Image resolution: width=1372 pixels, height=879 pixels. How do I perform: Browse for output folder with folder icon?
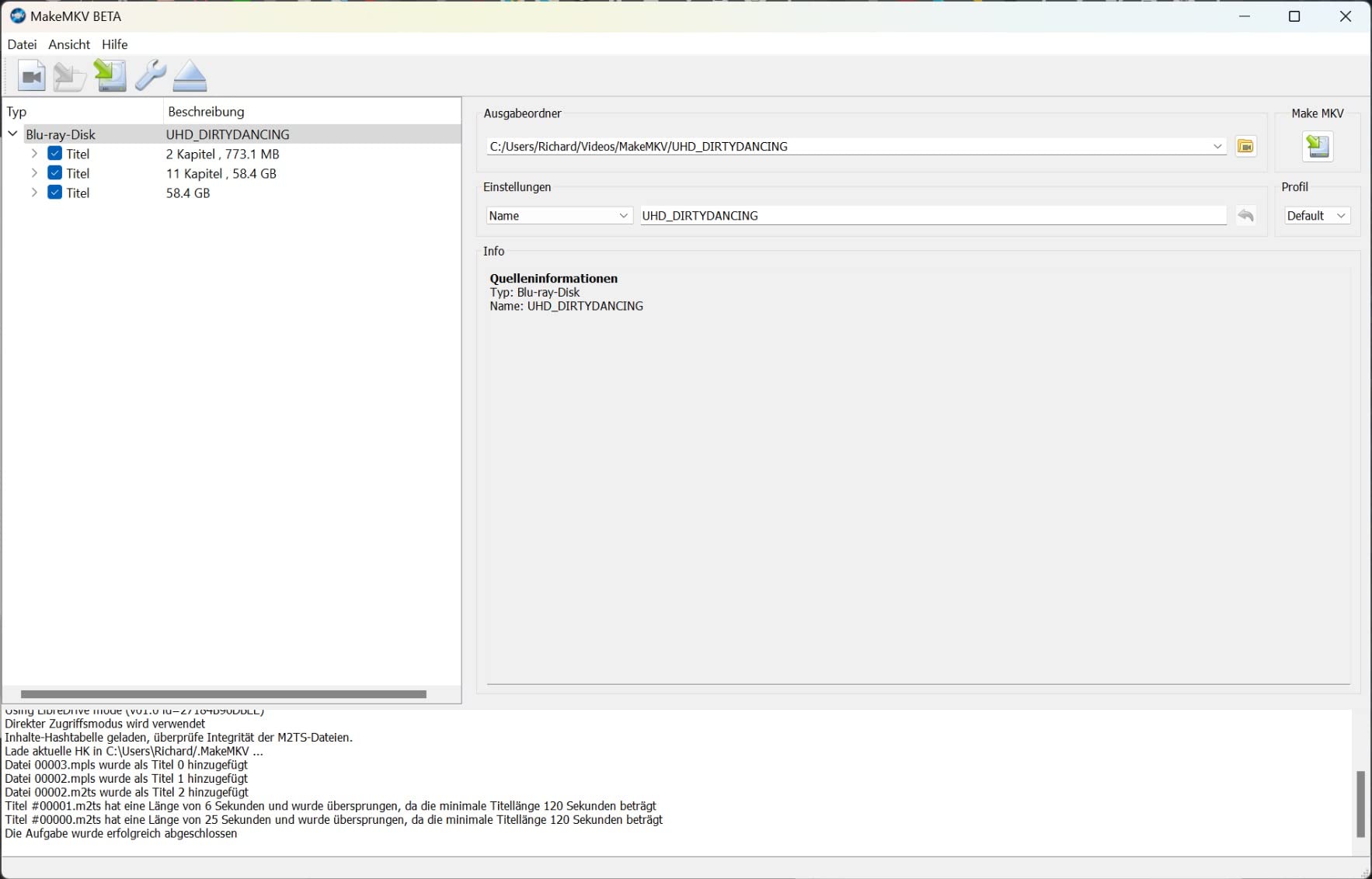click(x=1246, y=146)
